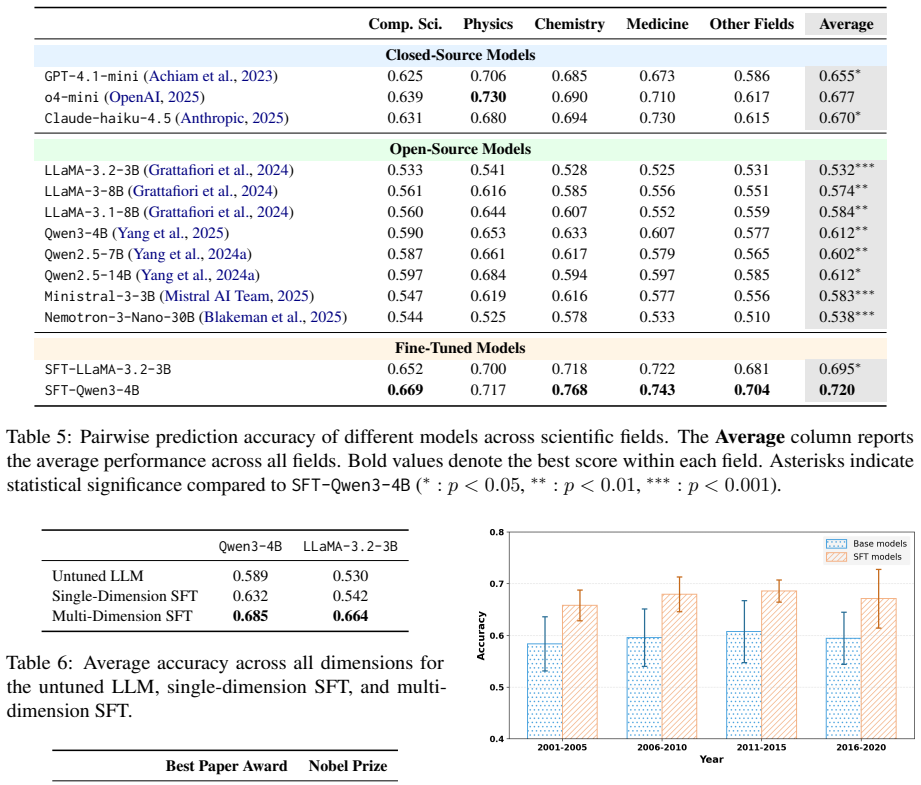Click the Comp. Sci. column header
Image resolution: width=921 pixels, height=785 pixels.
point(405,24)
